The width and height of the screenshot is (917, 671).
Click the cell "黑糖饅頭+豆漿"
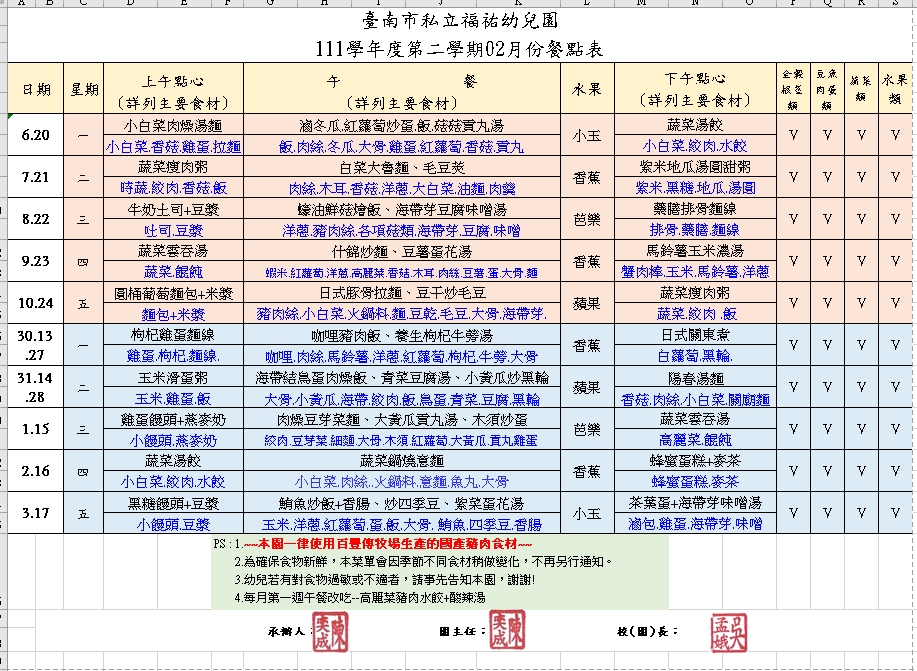pos(174,503)
